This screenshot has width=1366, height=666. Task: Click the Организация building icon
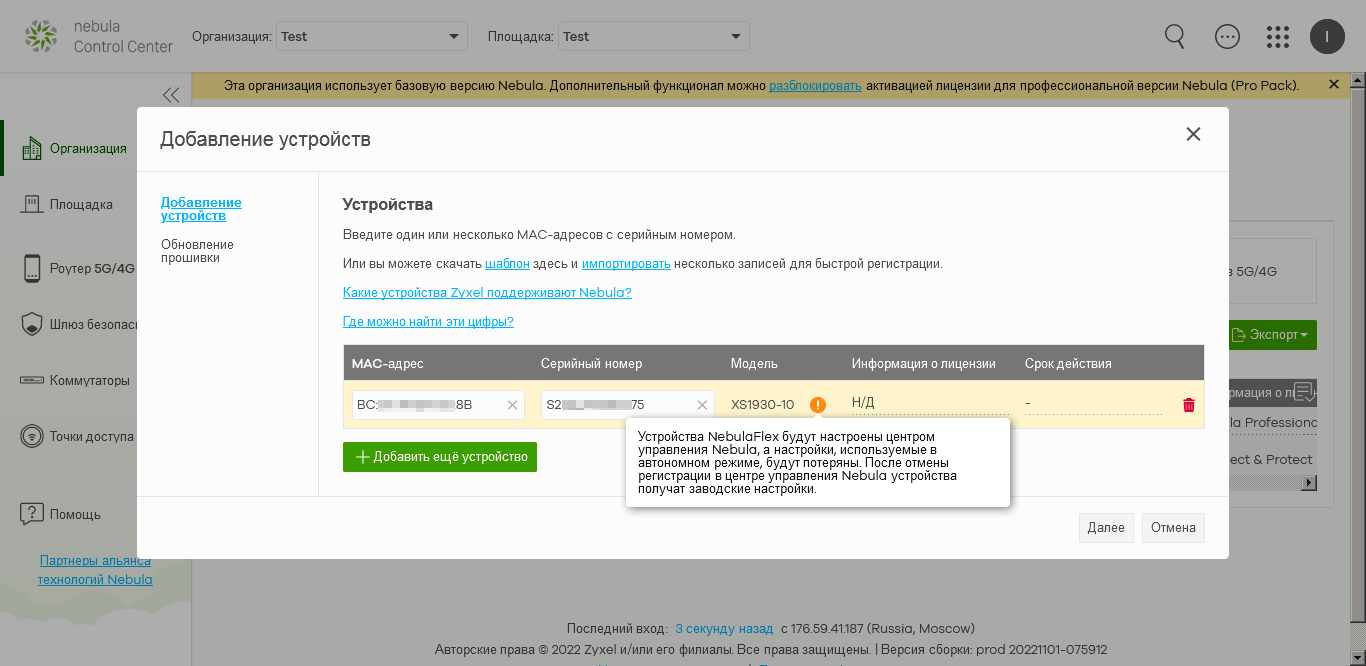[x=32, y=148]
